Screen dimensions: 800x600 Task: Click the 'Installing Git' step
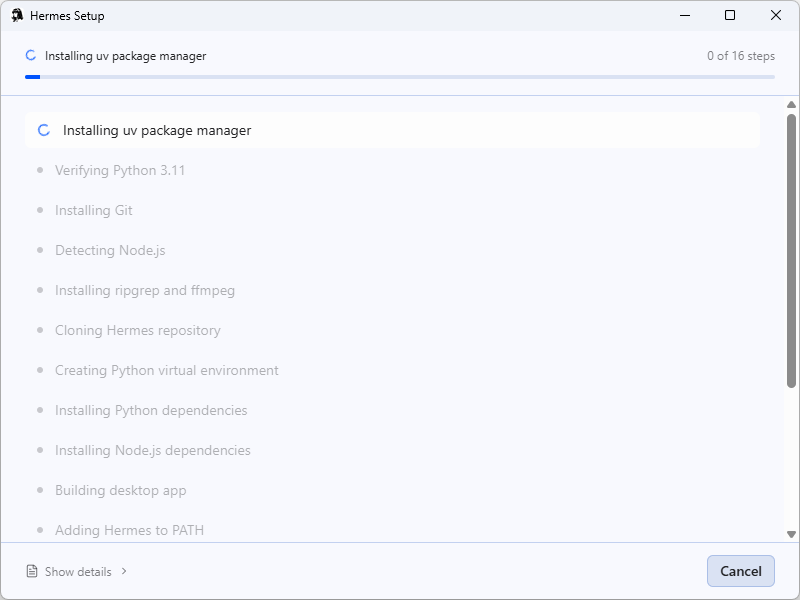pyautogui.click(x=94, y=210)
